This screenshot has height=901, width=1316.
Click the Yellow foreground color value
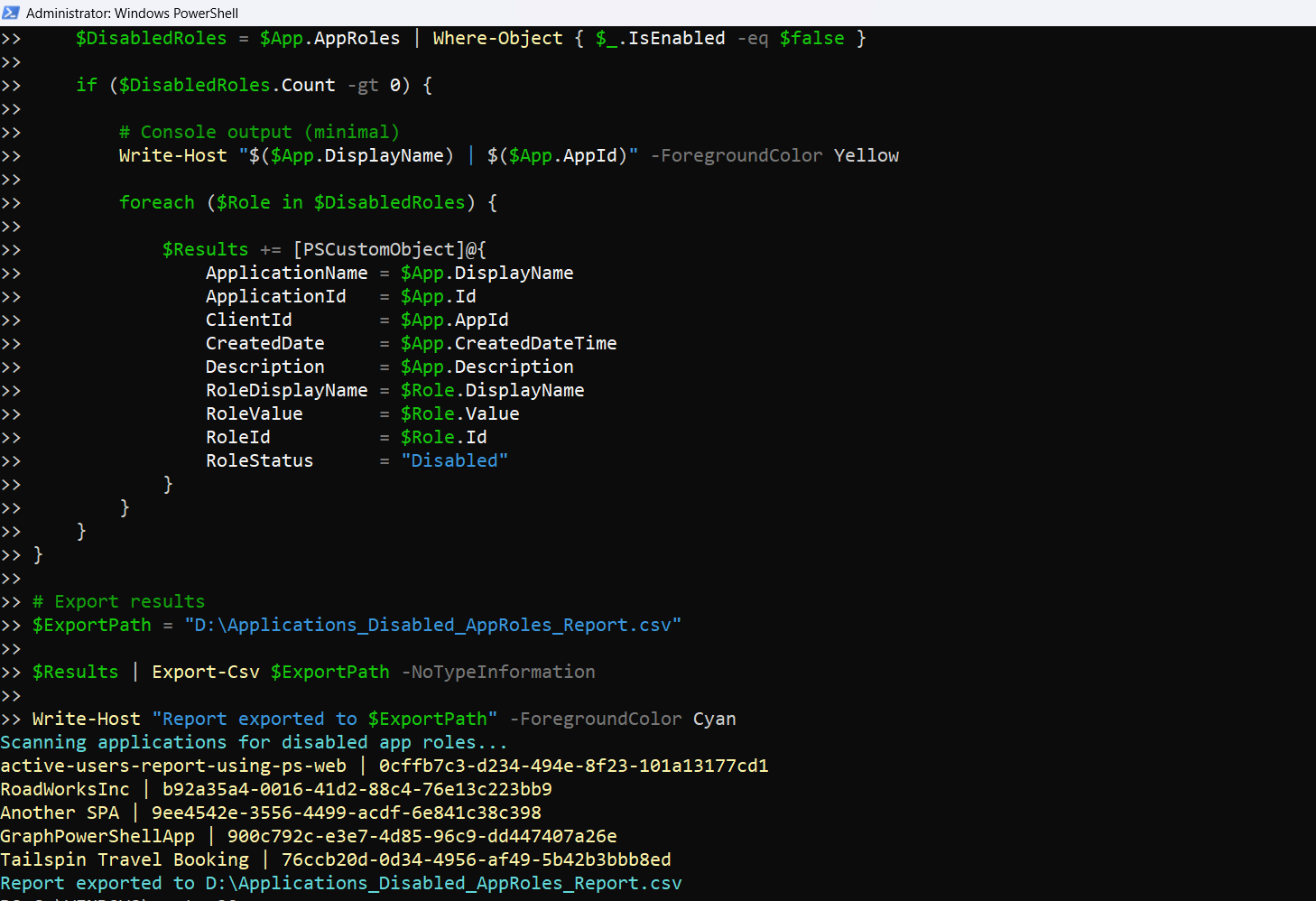tap(866, 155)
